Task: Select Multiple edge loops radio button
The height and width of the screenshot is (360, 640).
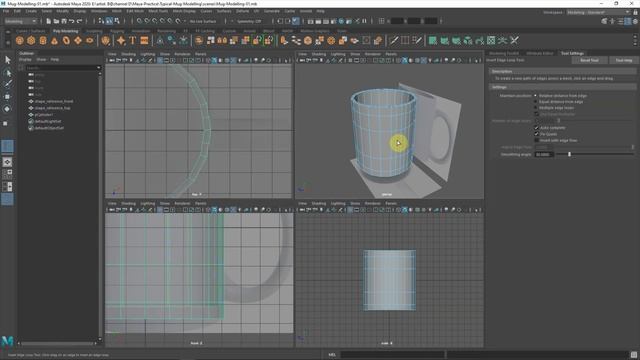Action: (x=536, y=108)
